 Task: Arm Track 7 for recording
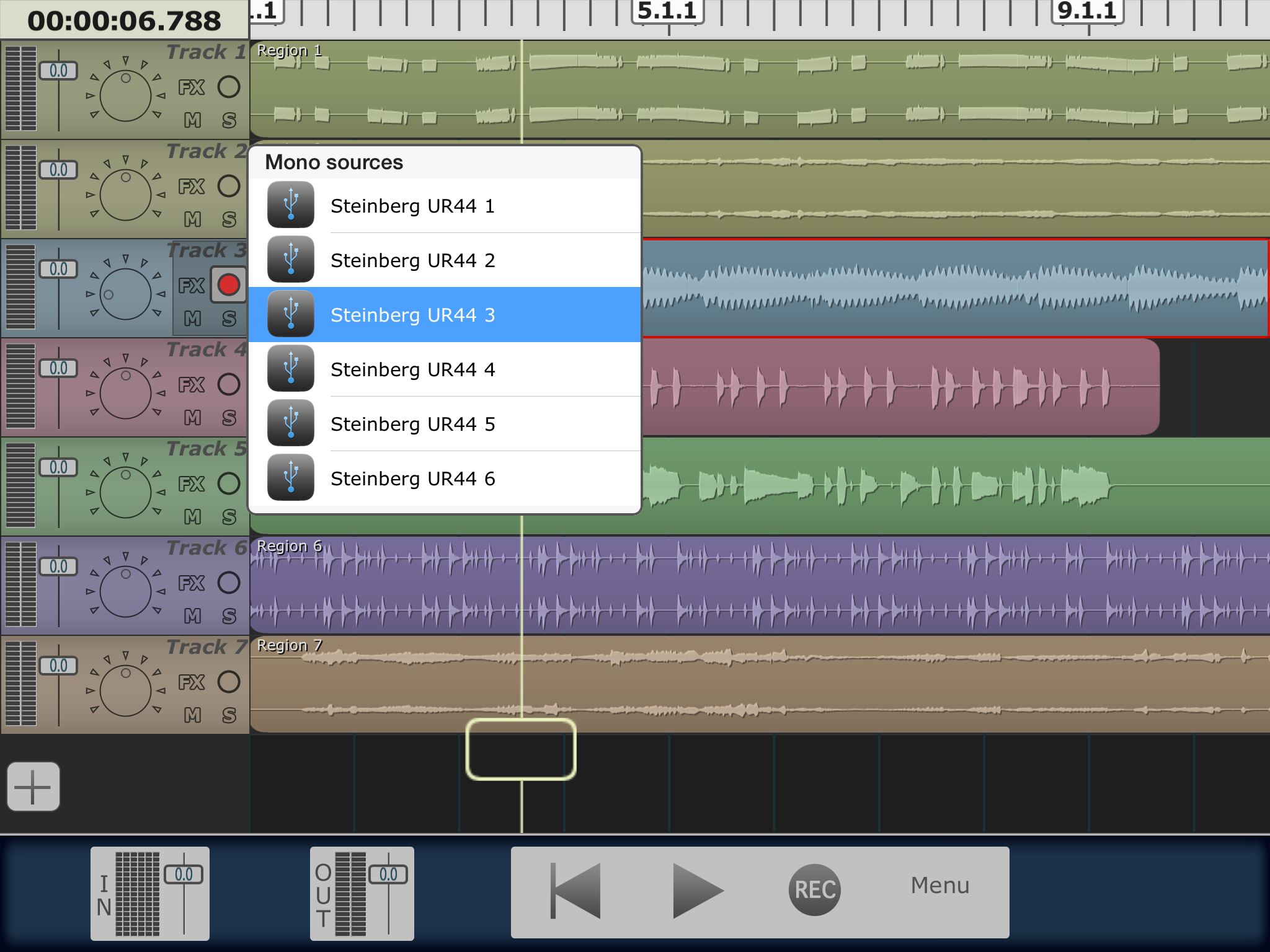pyautogui.click(x=229, y=682)
